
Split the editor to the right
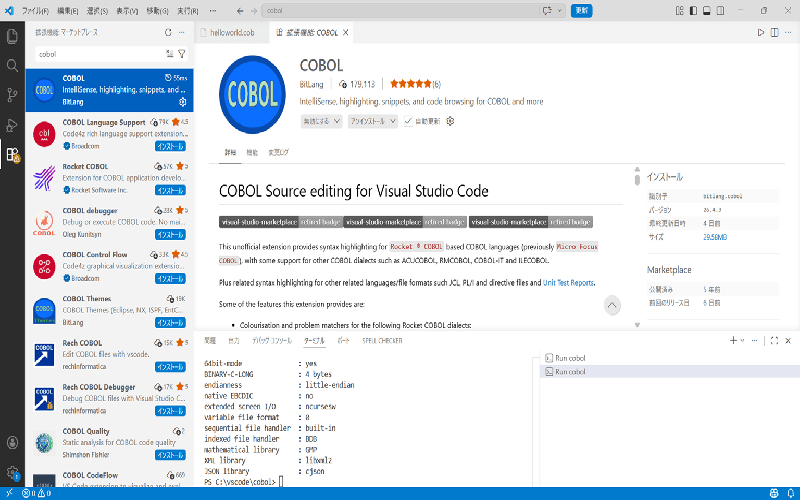(x=774, y=32)
